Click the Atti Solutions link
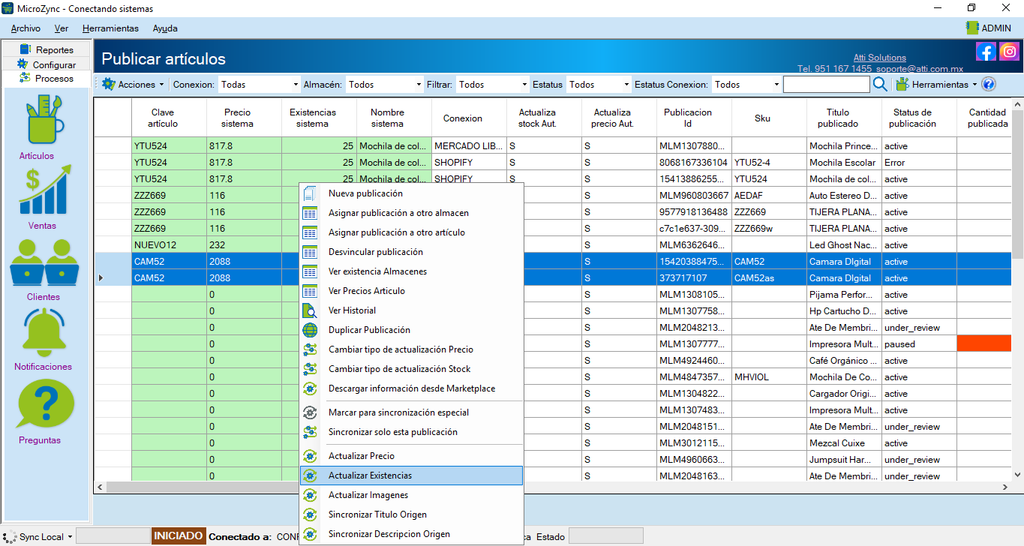 (880, 57)
